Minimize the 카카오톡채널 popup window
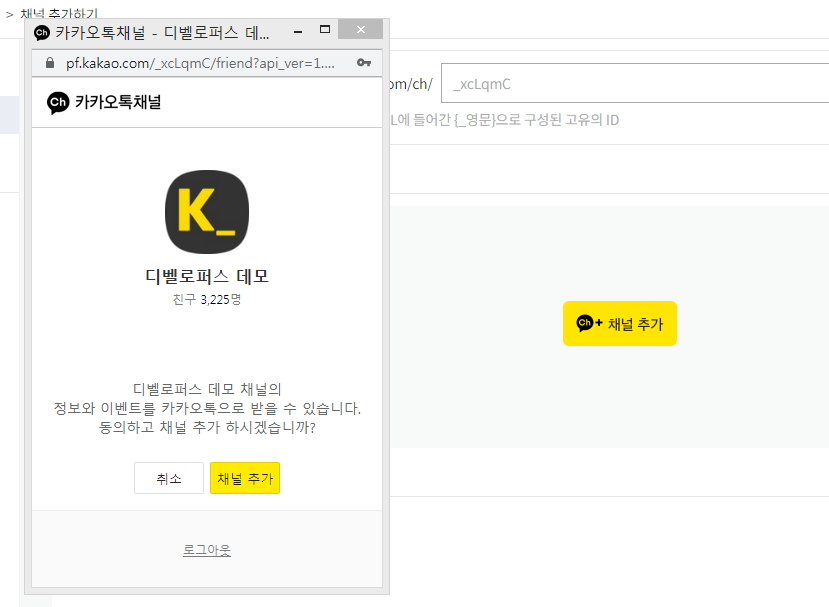Viewport: 829px width, 607px height. [298, 32]
